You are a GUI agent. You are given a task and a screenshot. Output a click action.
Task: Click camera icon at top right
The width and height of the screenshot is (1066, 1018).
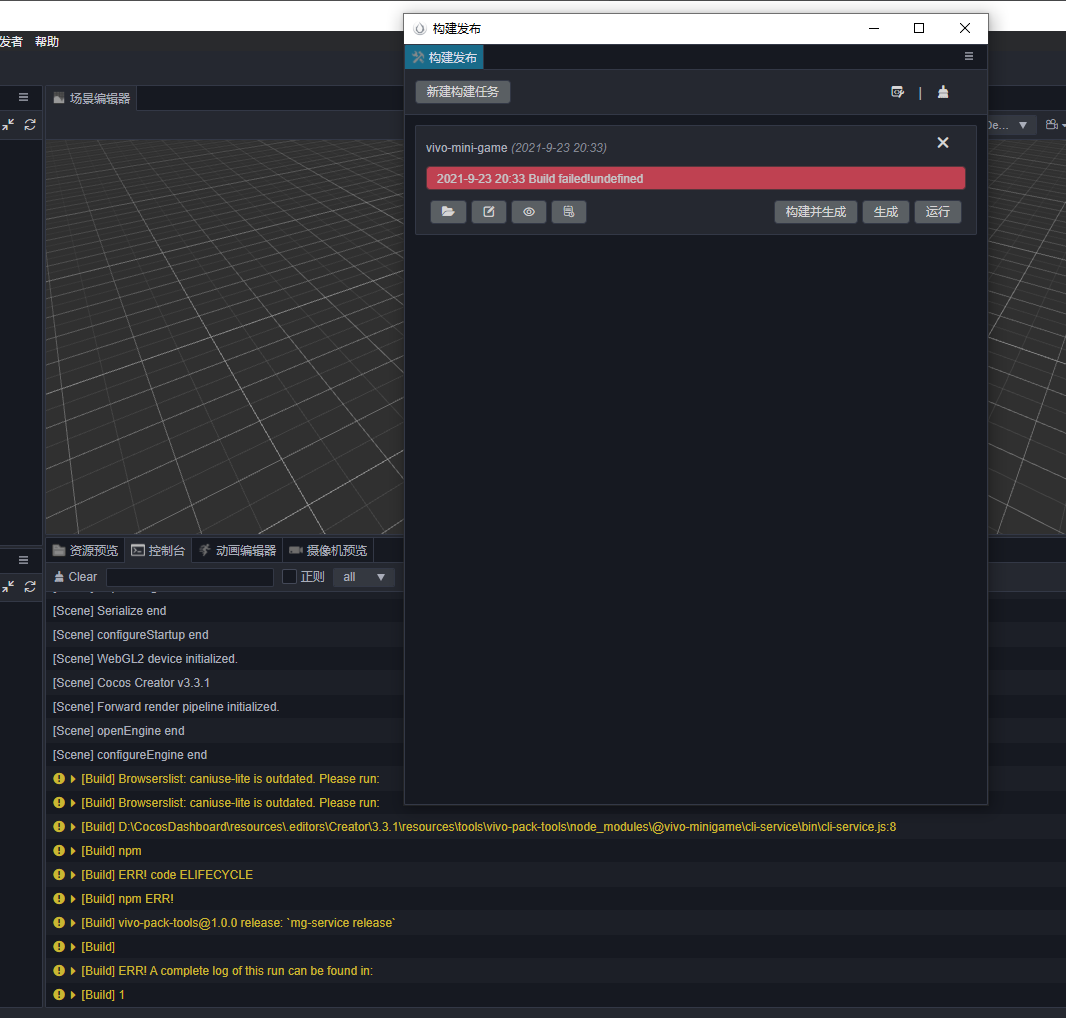[1052, 124]
